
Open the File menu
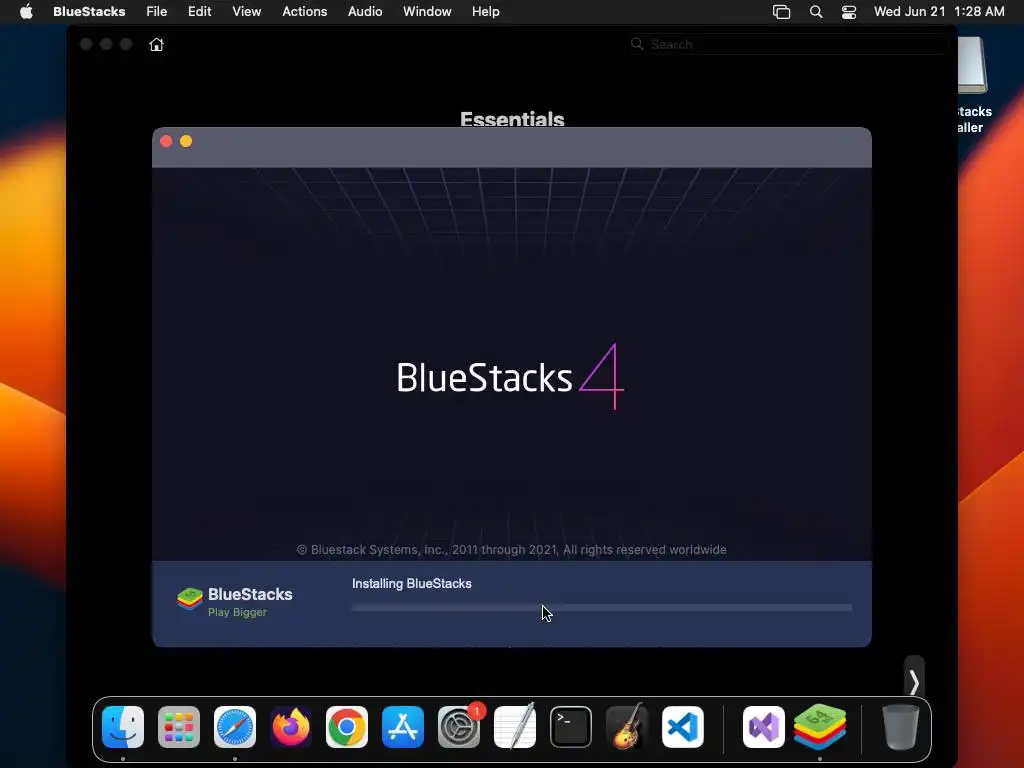tap(156, 11)
